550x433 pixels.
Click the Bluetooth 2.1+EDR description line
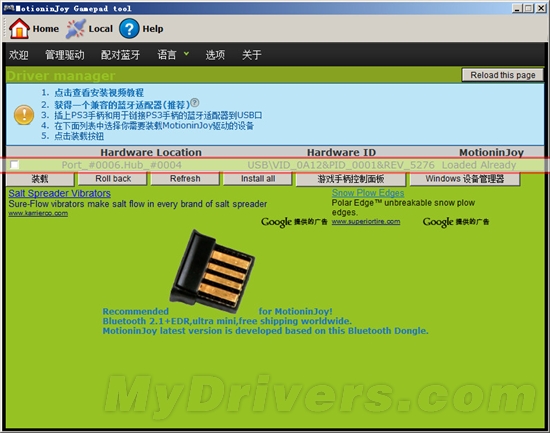(227, 321)
